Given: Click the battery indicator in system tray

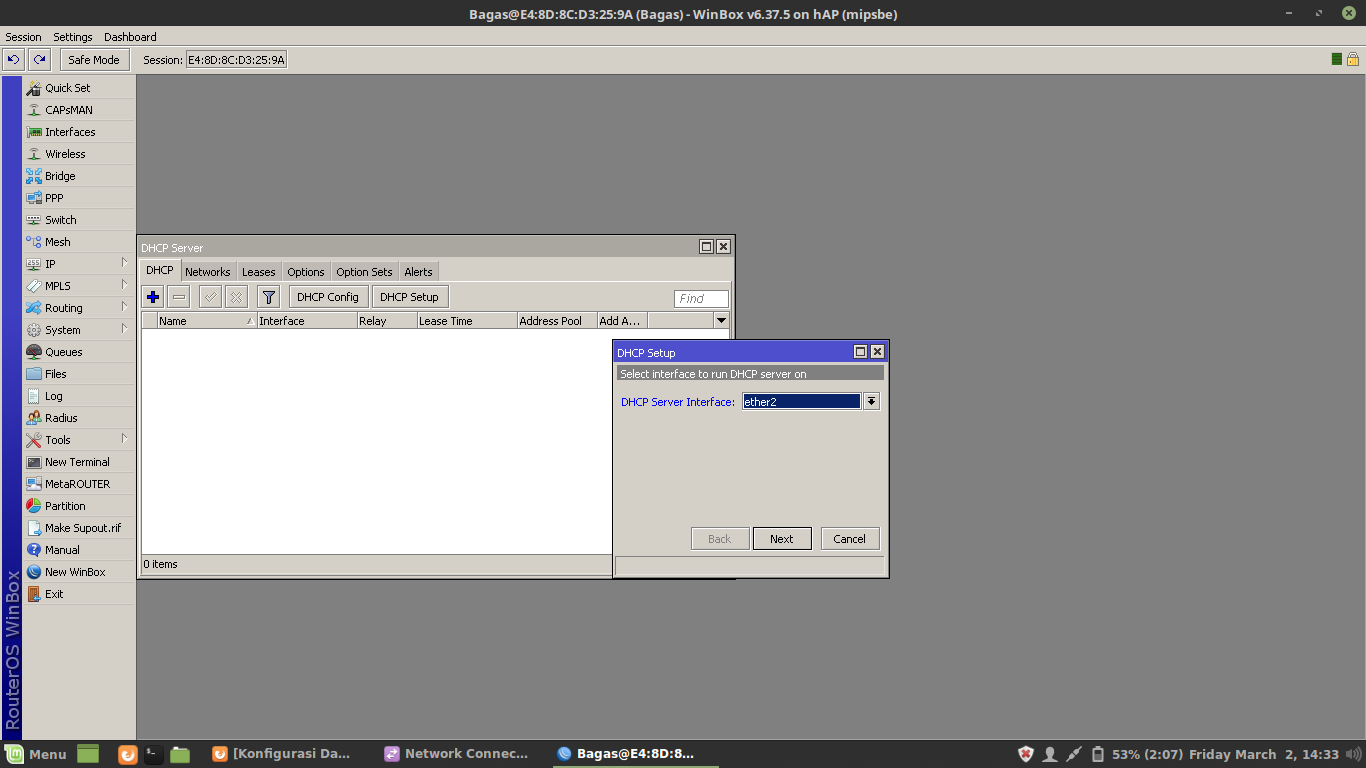Looking at the screenshot, I should 1097,754.
